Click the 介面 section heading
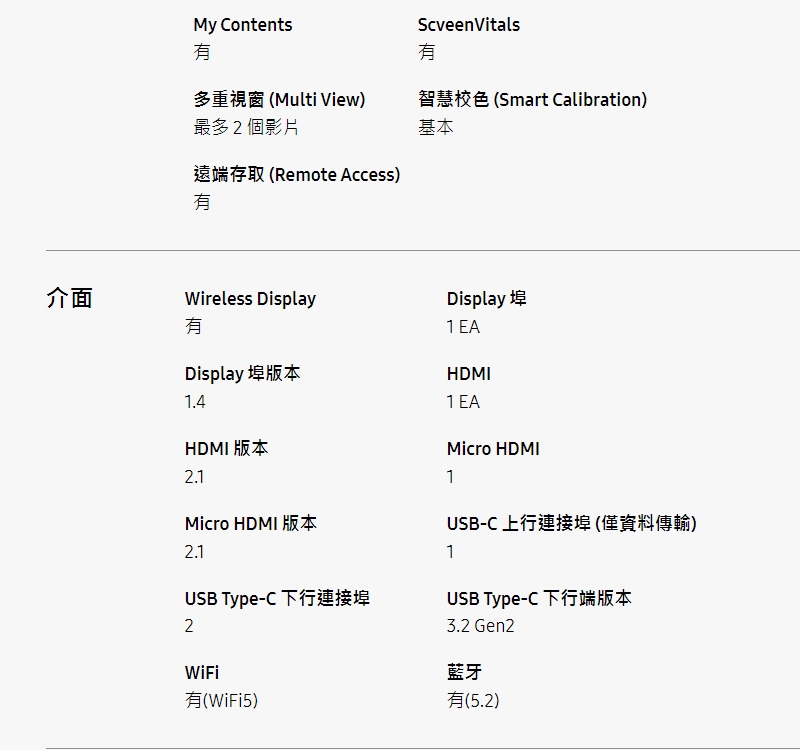 [x=69, y=298]
